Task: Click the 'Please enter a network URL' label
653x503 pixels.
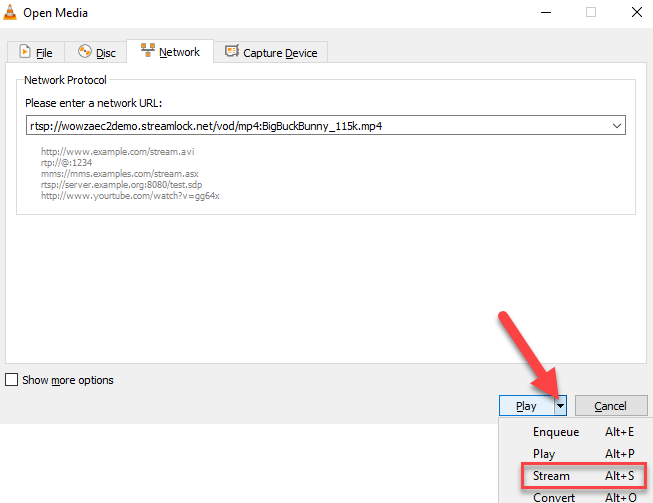Action: tap(93, 103)
